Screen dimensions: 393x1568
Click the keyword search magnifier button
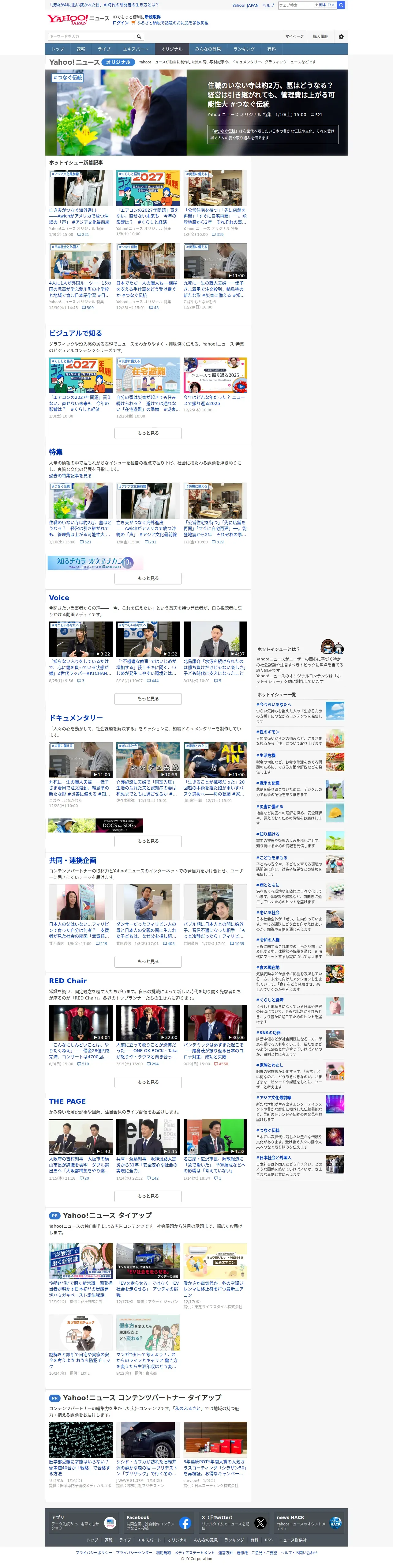point(139,36)
